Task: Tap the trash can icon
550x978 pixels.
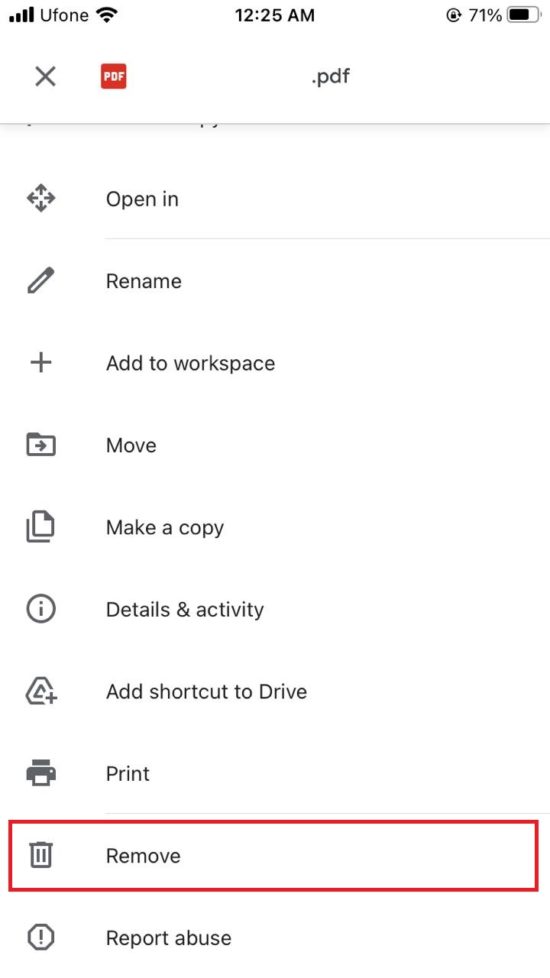Action: pyautogui.click(x=41, y=855)
